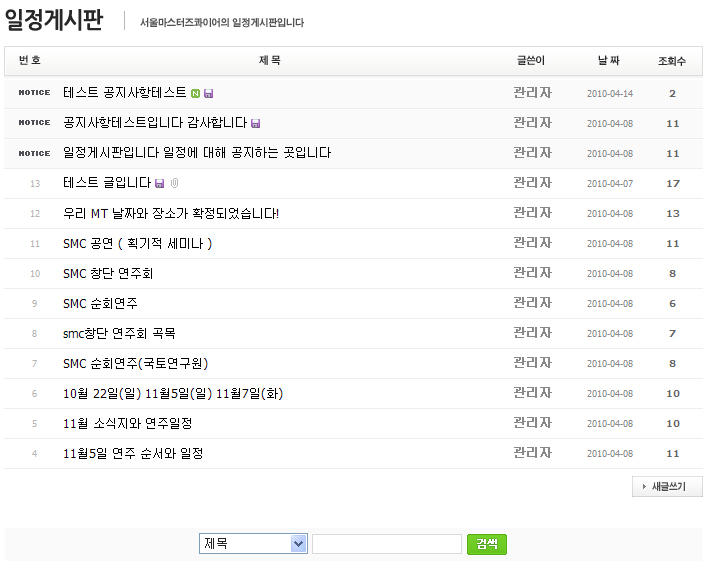The height and width of the screenshot is (568, 704).
Task: Open the 11월 소식지와 연주일정 post
Action: point(127,423)
